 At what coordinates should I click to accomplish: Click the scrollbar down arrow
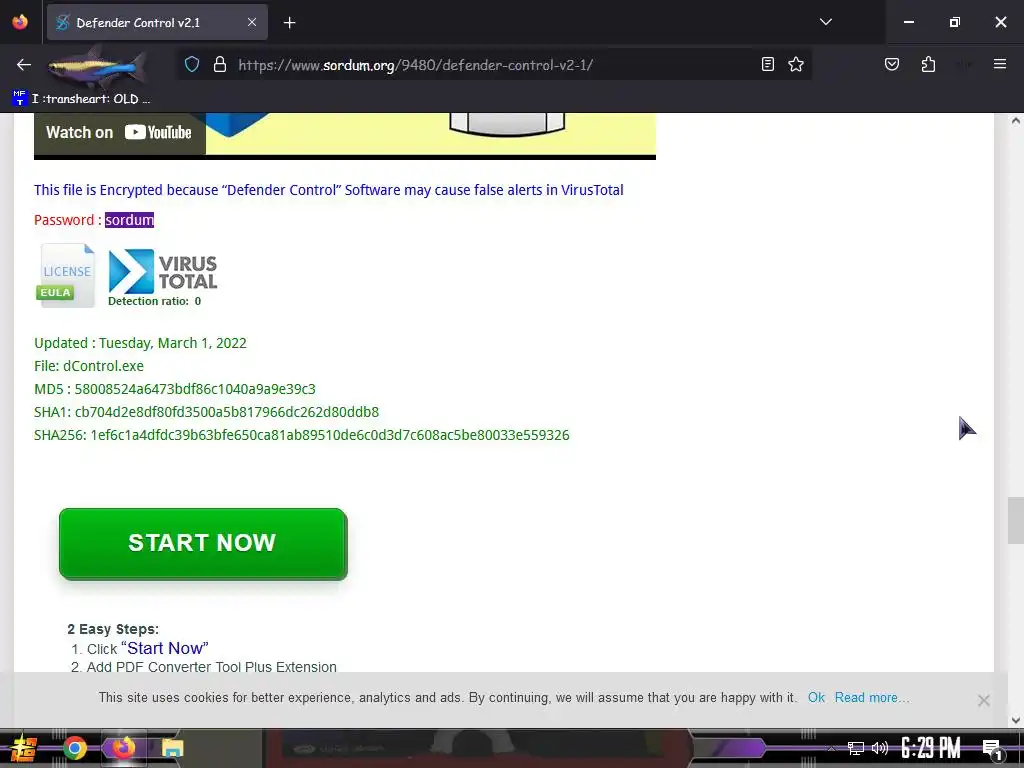pos(1015,720)
